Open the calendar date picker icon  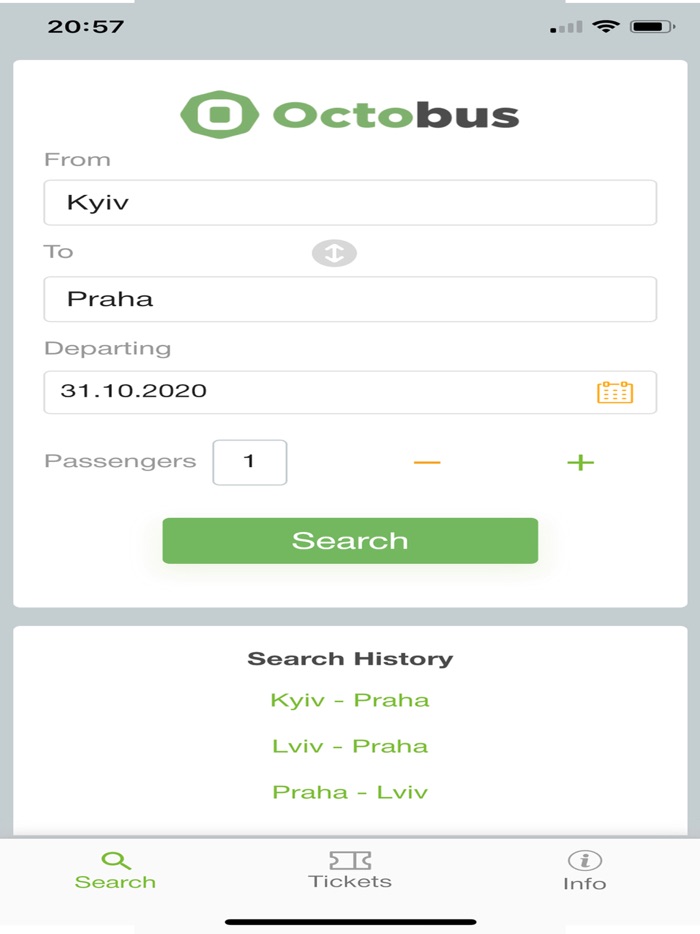[x=615, y=392]
